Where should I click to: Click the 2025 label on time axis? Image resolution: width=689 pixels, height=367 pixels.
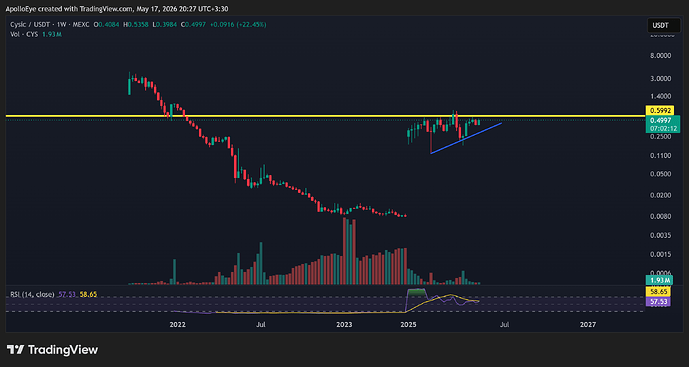click(x=409, y=324)
